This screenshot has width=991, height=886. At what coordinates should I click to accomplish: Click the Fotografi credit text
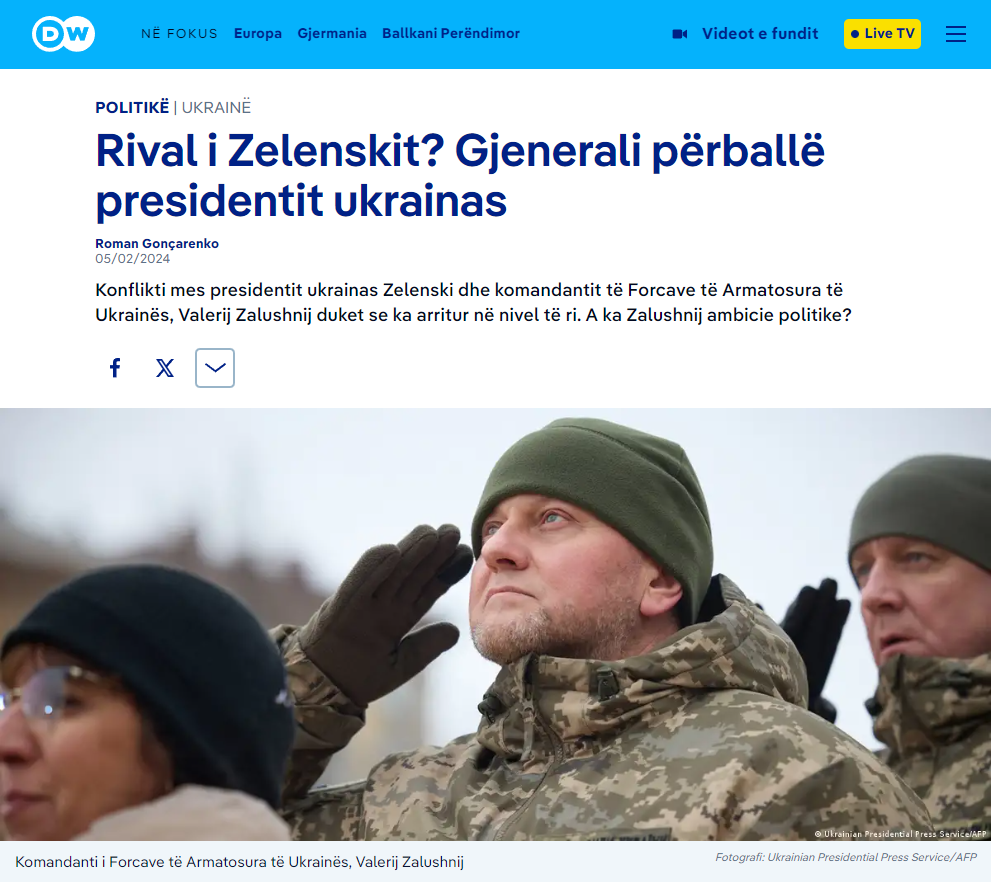click(x=846, y=857)
